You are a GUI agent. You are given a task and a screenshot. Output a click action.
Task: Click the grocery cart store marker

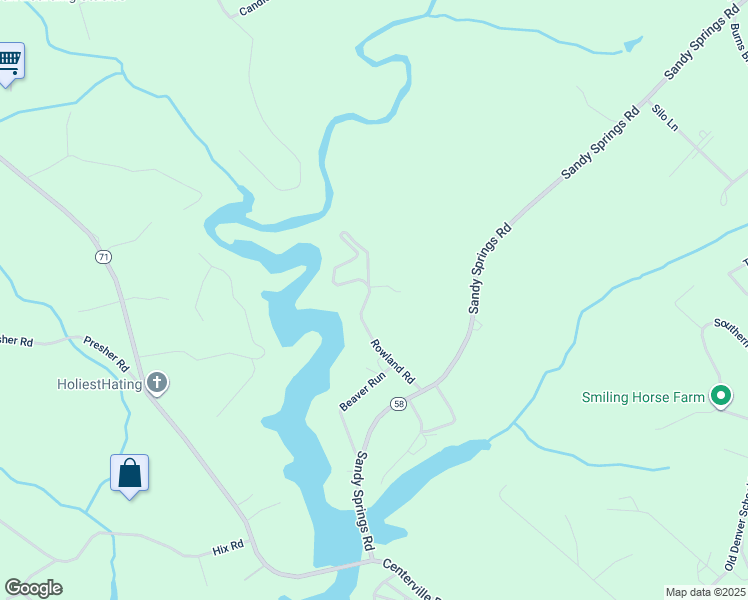coord(10,64)
